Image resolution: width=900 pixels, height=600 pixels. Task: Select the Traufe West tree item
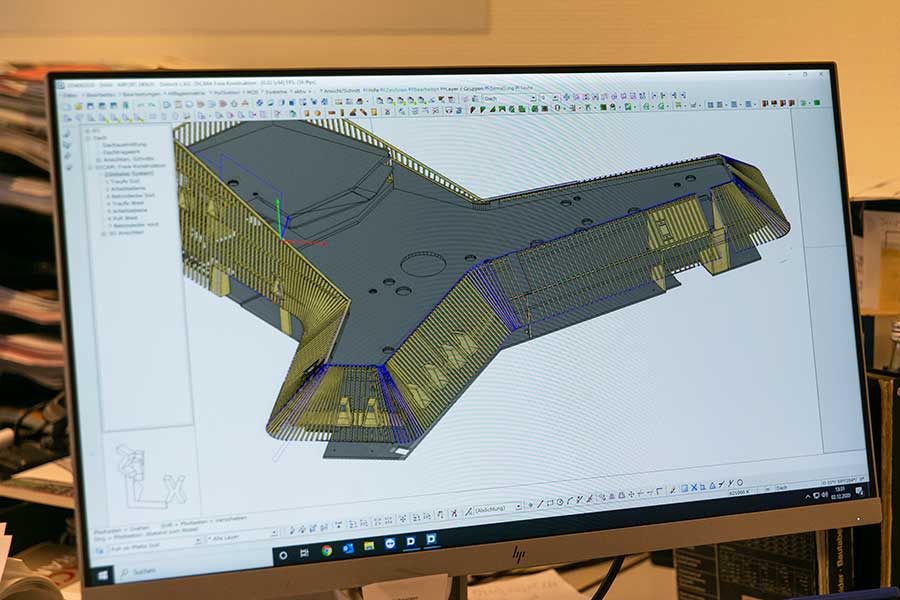tap(125, 203)
